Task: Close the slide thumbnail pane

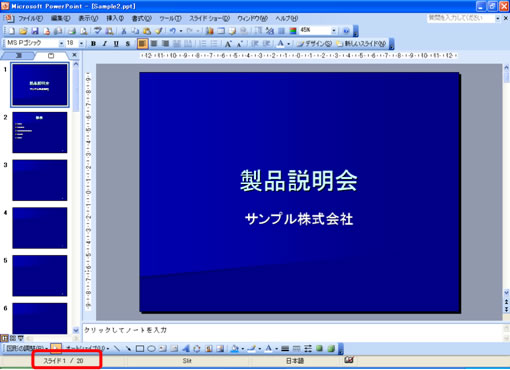Action: 75,55
